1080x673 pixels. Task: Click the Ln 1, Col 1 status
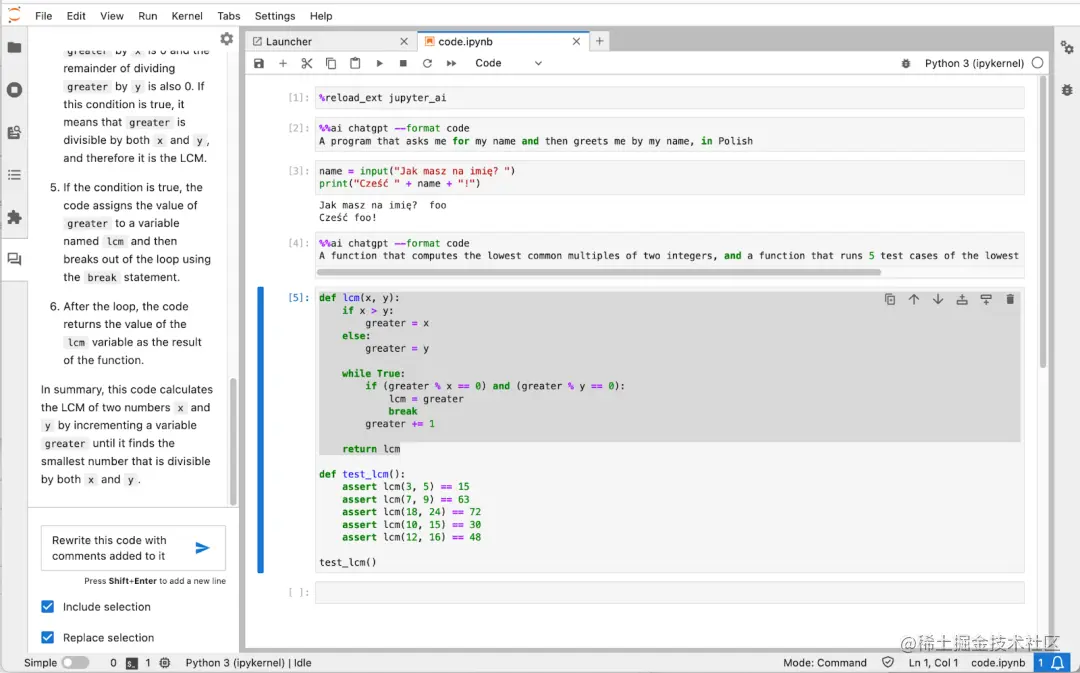click(933, 663)
